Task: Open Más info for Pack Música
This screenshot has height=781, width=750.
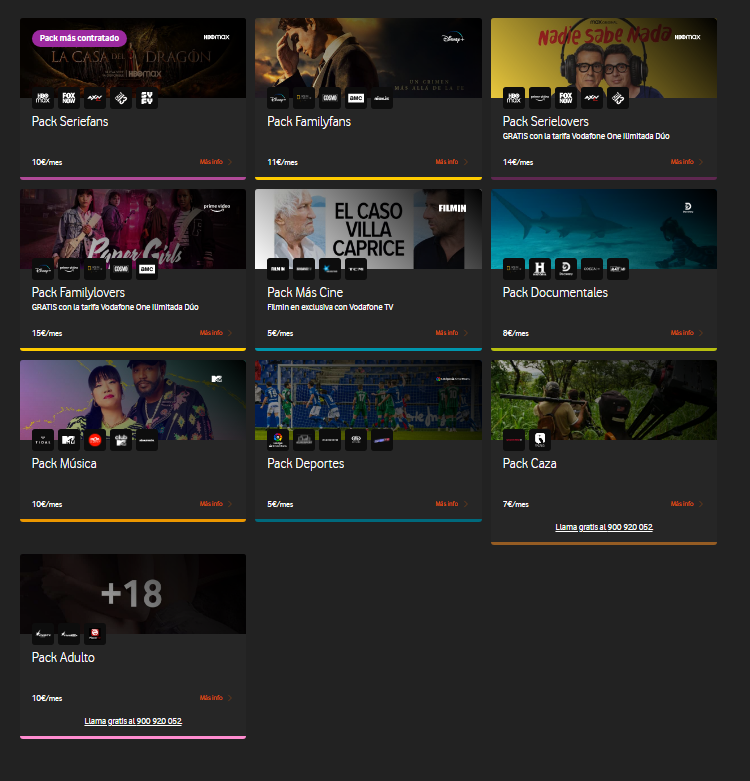Action: 216,504
